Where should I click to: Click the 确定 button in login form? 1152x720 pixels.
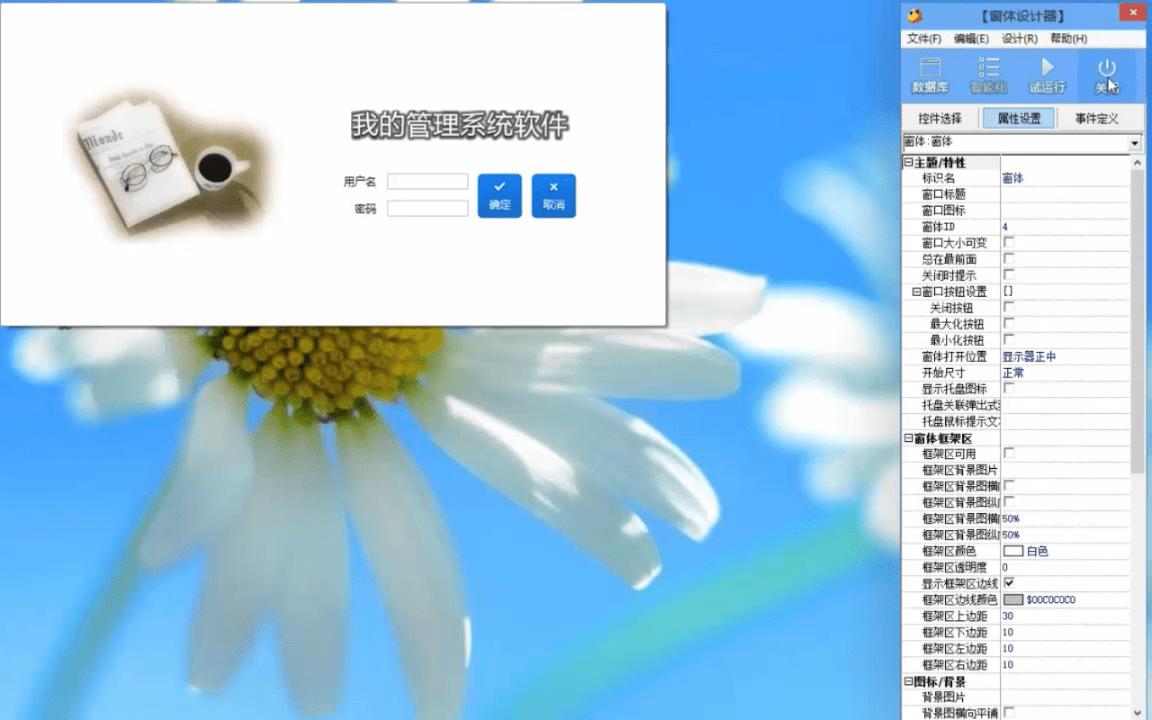[500, 195]
